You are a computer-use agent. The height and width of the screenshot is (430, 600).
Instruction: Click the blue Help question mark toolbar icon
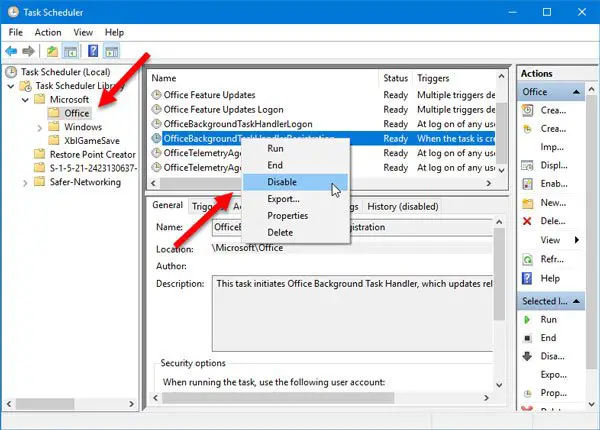coord(93,51)
